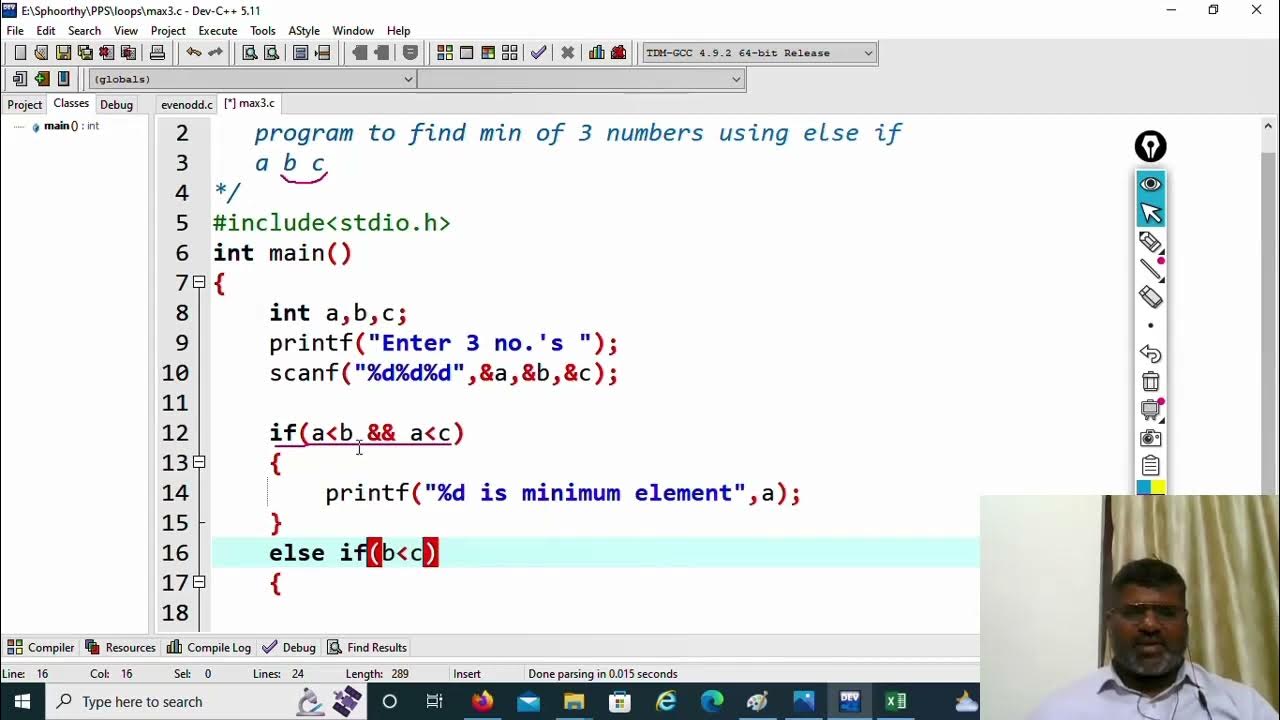Select the pen line tool in annotation bar
Image resolution: width=1280 pixels, height=720 pixels.
1150,268
